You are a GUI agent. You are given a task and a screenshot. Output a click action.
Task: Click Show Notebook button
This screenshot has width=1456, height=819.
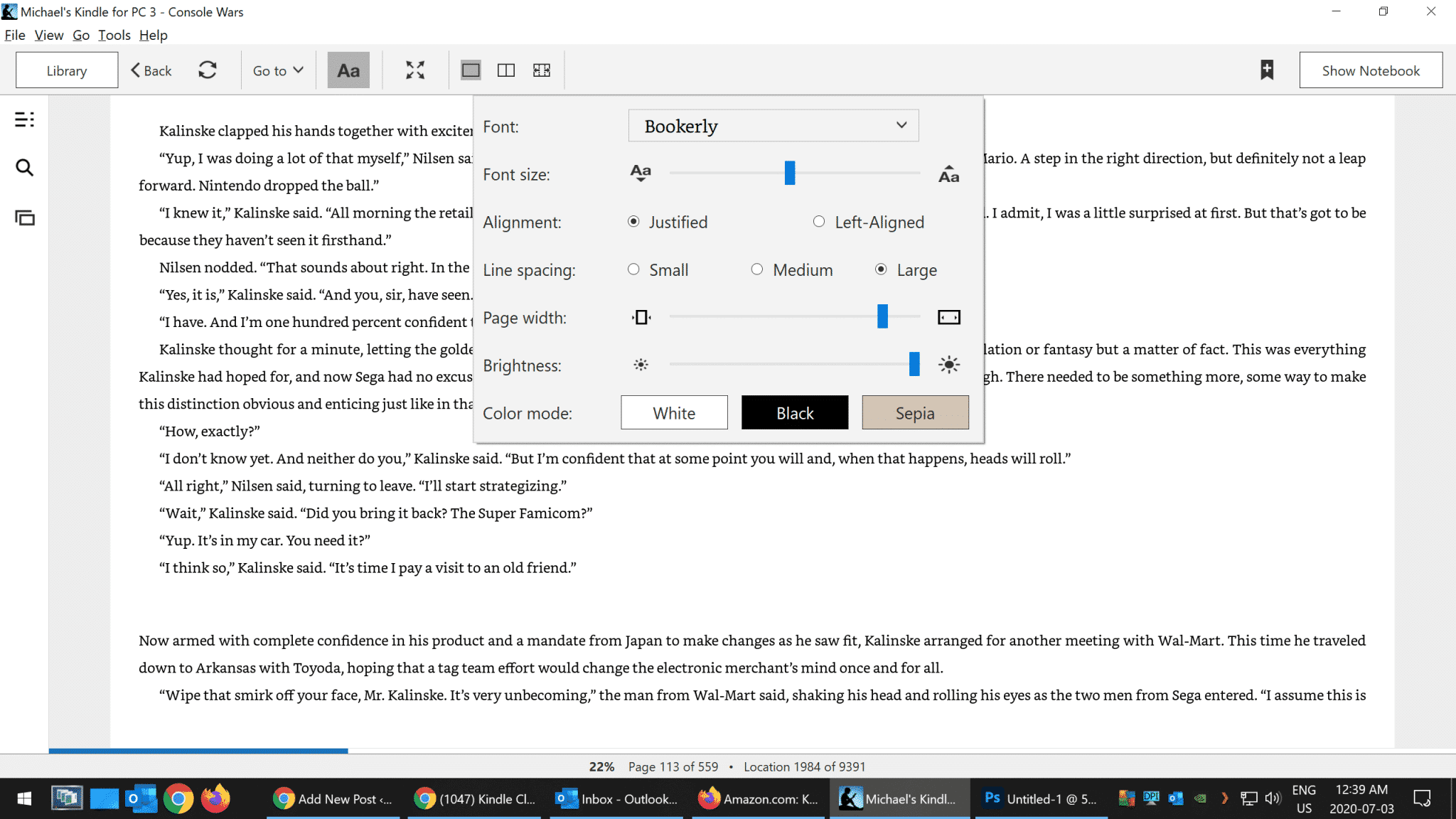coord(1371,70)
